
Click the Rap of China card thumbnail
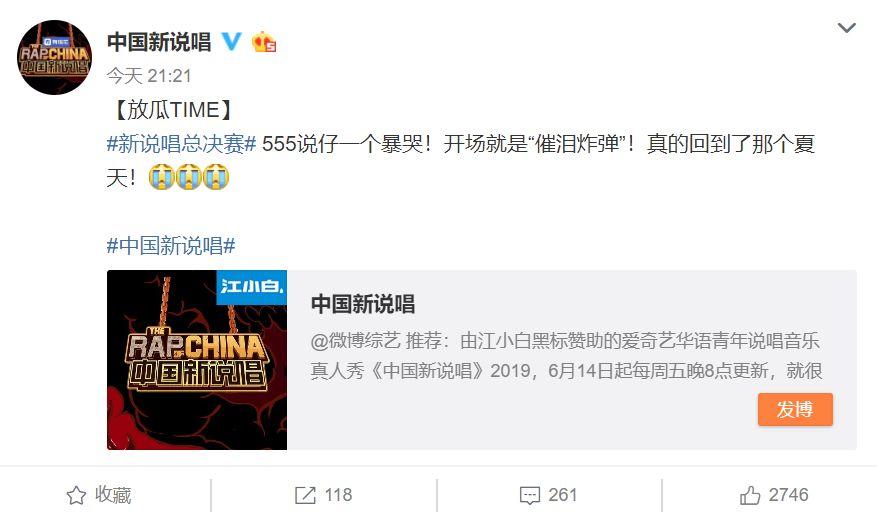coord(197,360)
